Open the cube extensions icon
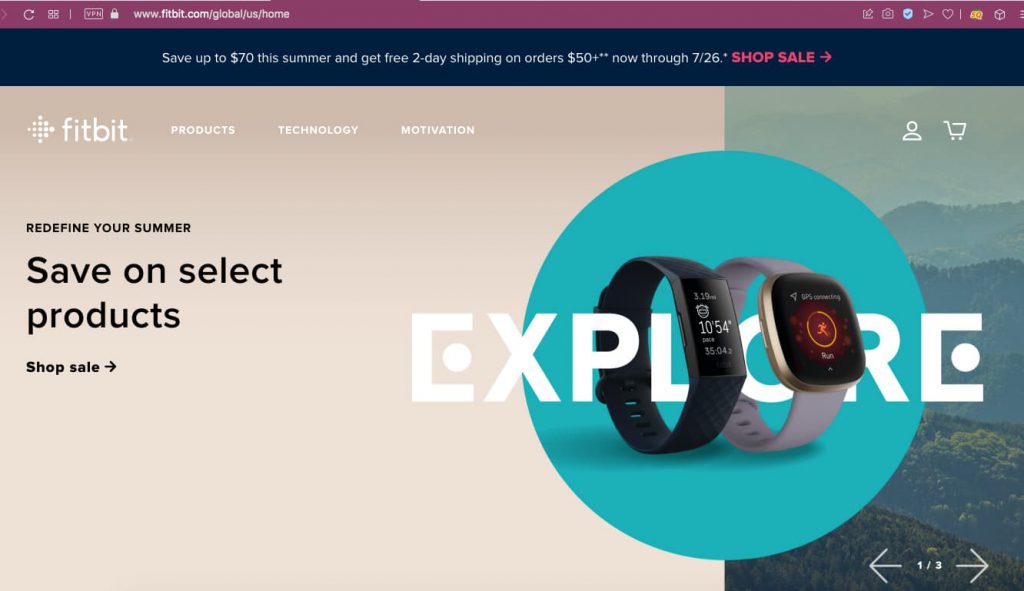 (x=1000, y=14)
